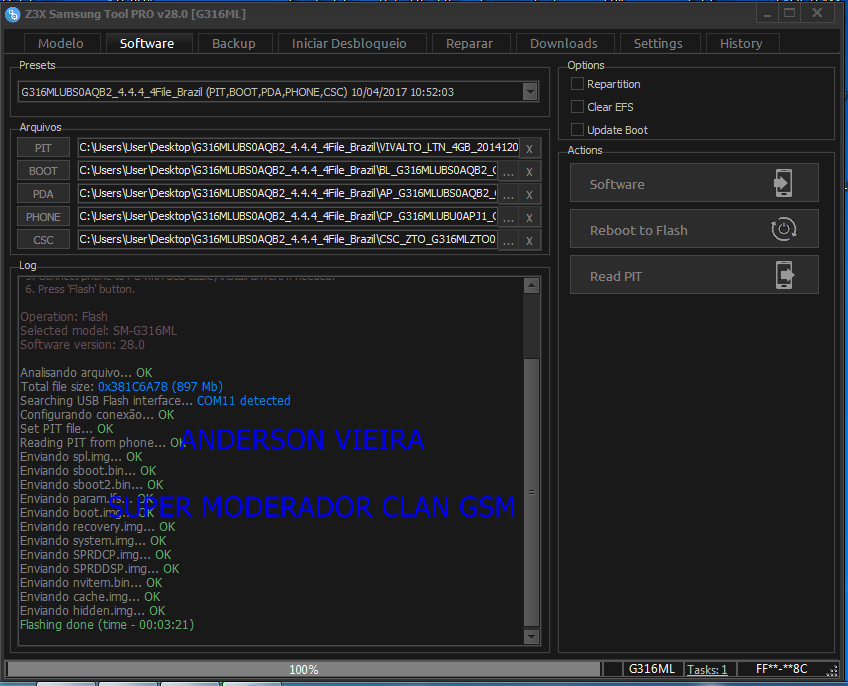This screenshot has height=686, width=848.
Task: Click the 'Enviando hidden.img' log line
Action: click(92, 611)
